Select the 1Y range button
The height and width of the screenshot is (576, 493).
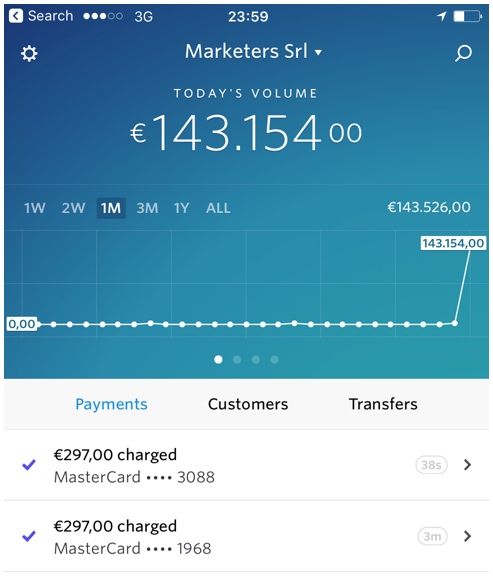181,208
